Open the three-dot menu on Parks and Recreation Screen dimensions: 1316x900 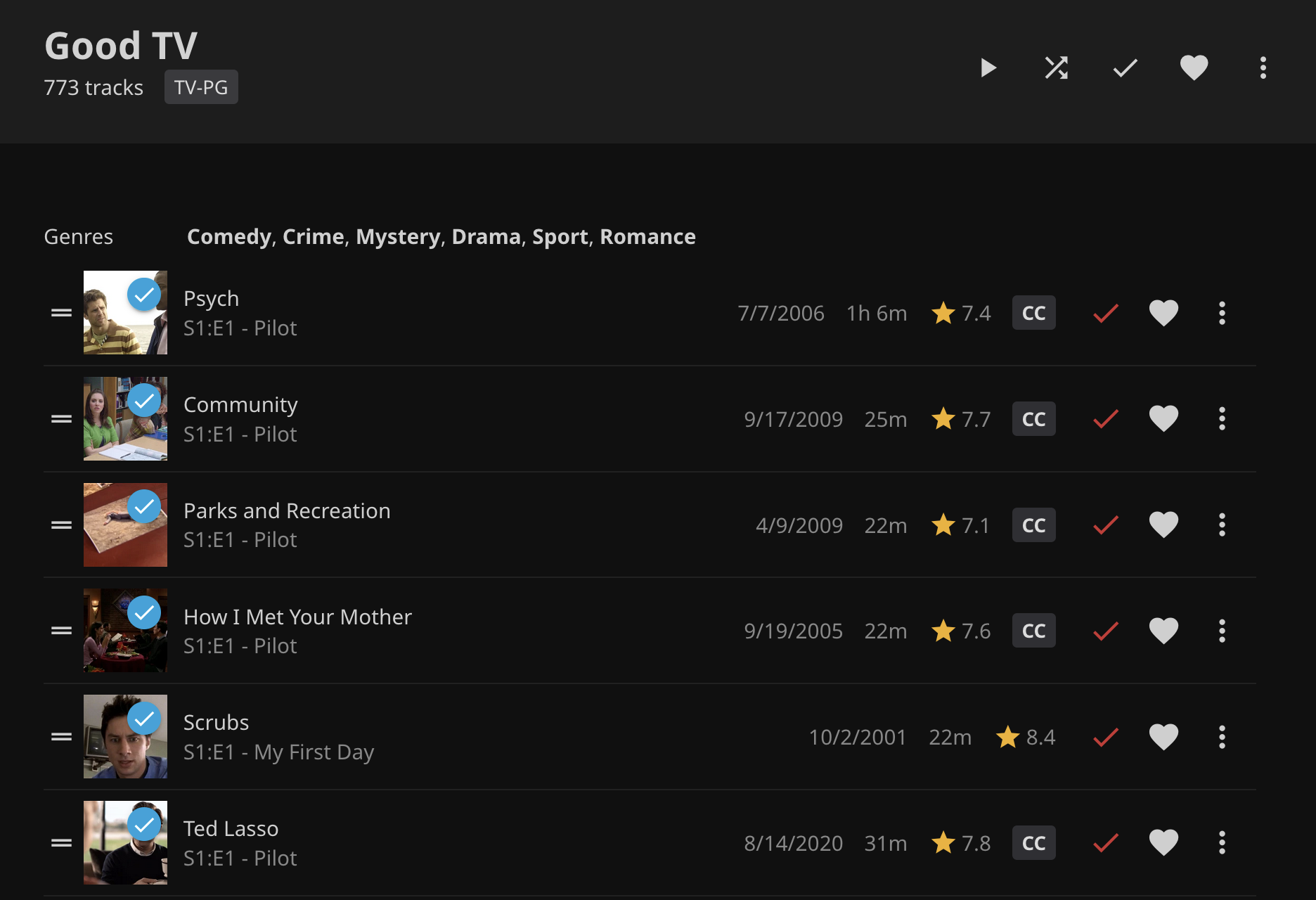(1222, 525)
